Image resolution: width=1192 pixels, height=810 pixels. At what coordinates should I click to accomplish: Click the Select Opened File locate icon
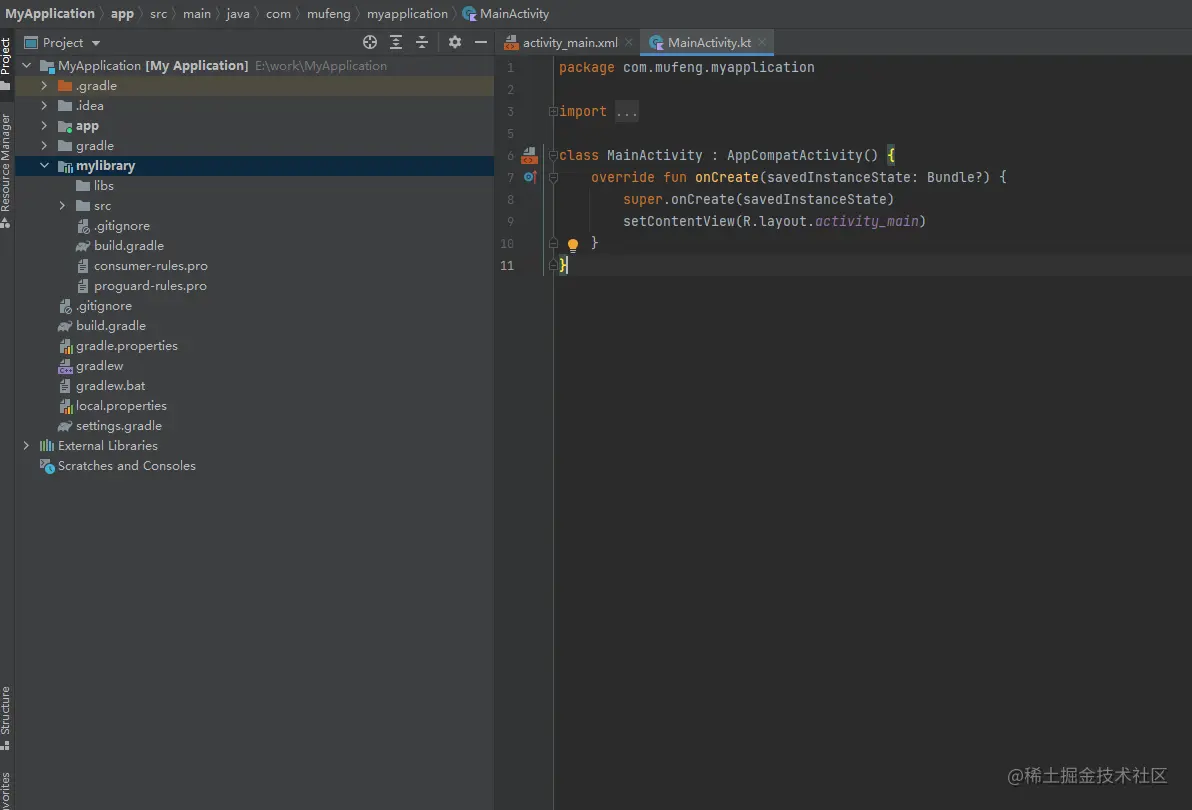coord(369,43)
